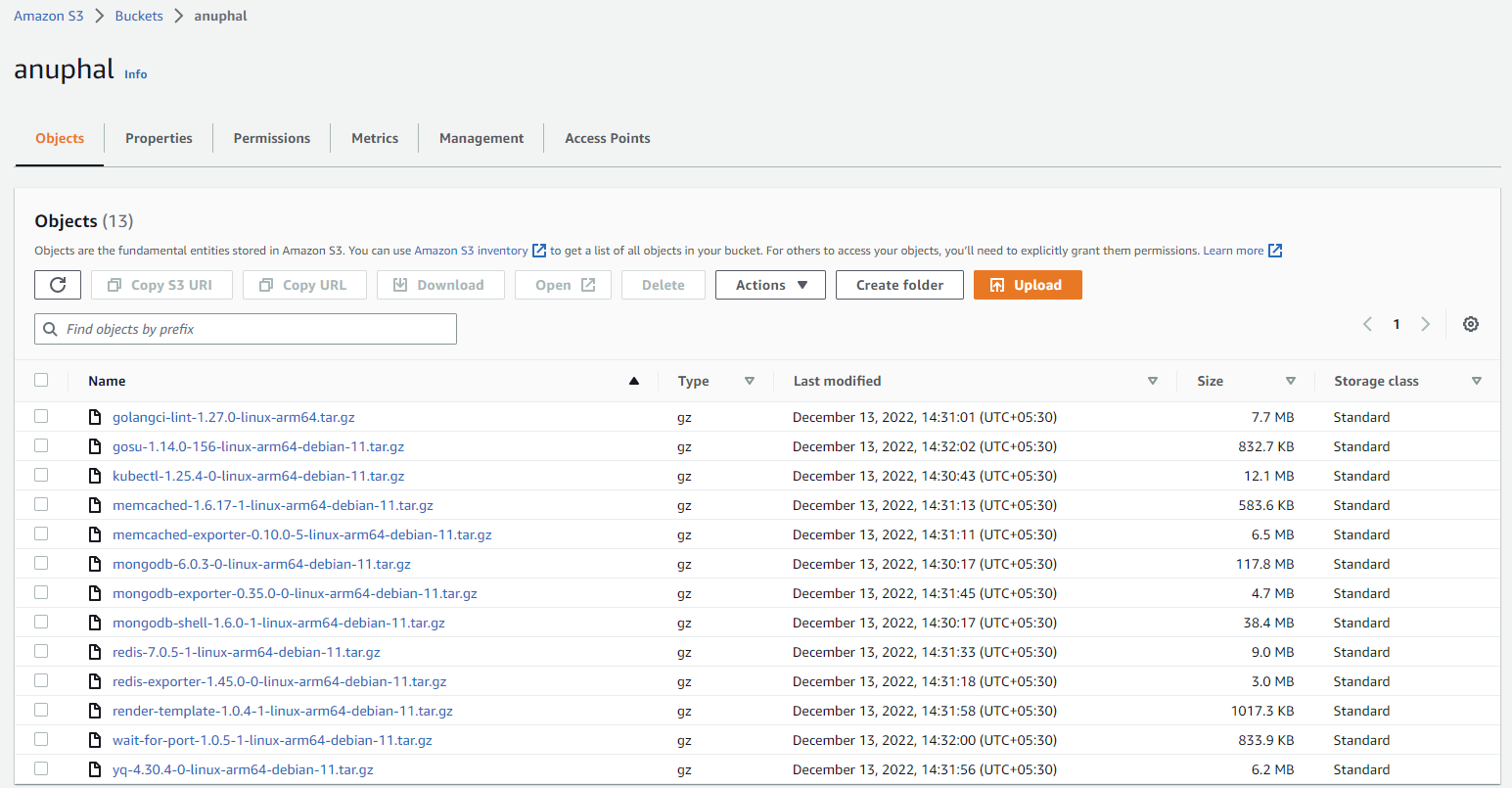Viewport: 1512px width, 788px height.
Task: Click file icon beside kubectl-1.25.4-0 object
Action: pos(95,476)
